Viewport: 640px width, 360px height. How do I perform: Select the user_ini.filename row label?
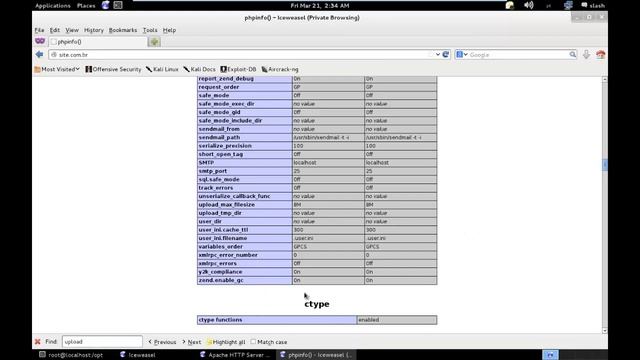222,238
